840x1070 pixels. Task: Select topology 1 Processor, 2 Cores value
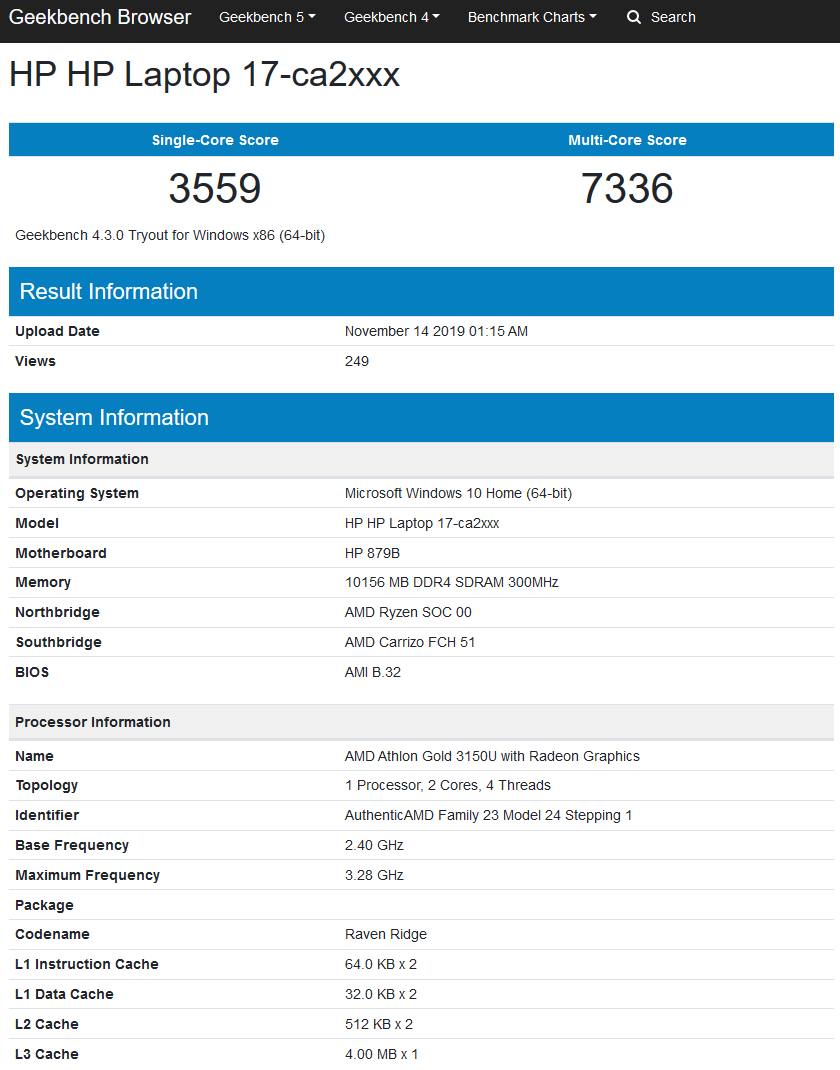coord(448,786)
